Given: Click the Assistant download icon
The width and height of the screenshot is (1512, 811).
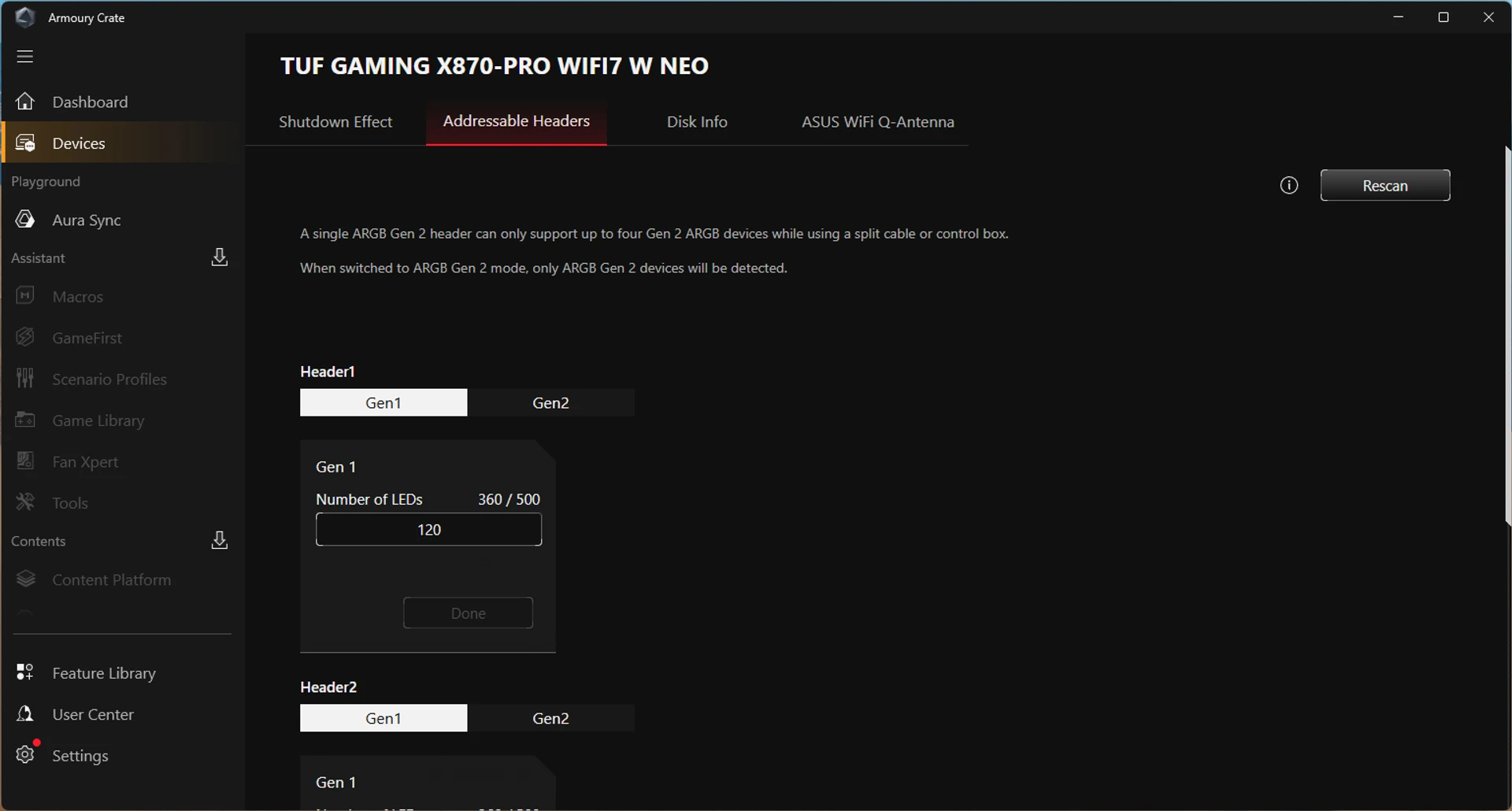Looking at the screenshot, I should tap(220, 257).
